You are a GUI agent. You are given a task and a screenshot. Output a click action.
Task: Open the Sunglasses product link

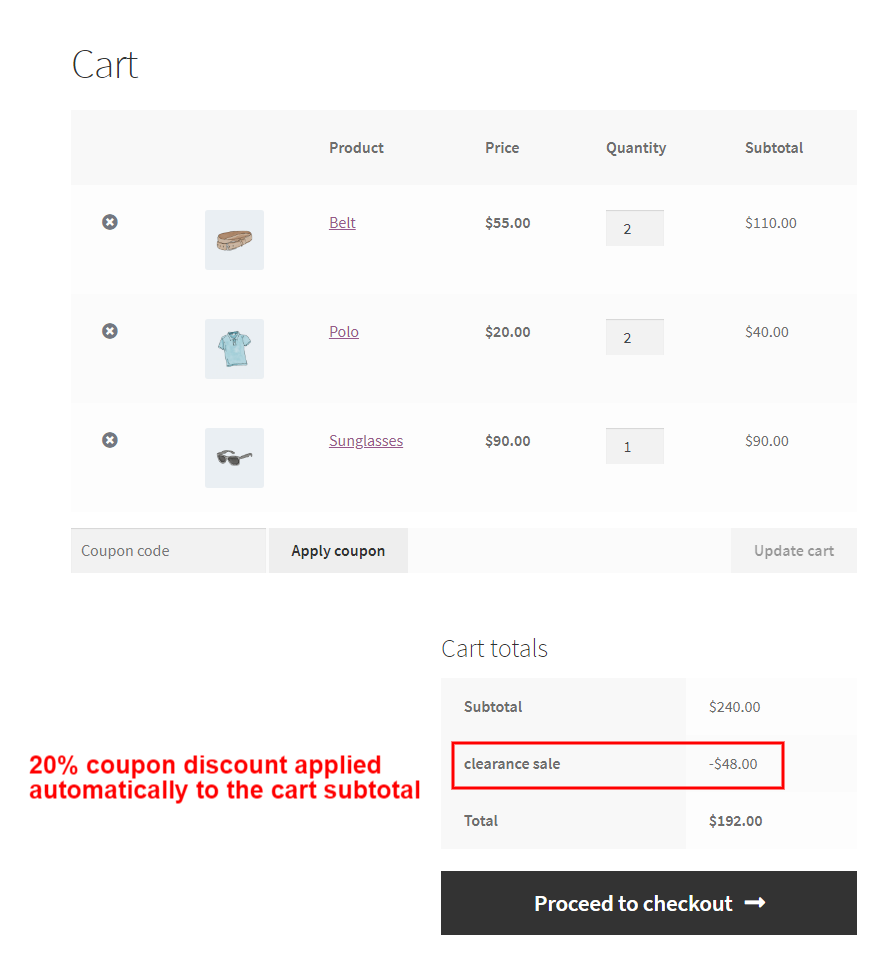coord(365,440)
